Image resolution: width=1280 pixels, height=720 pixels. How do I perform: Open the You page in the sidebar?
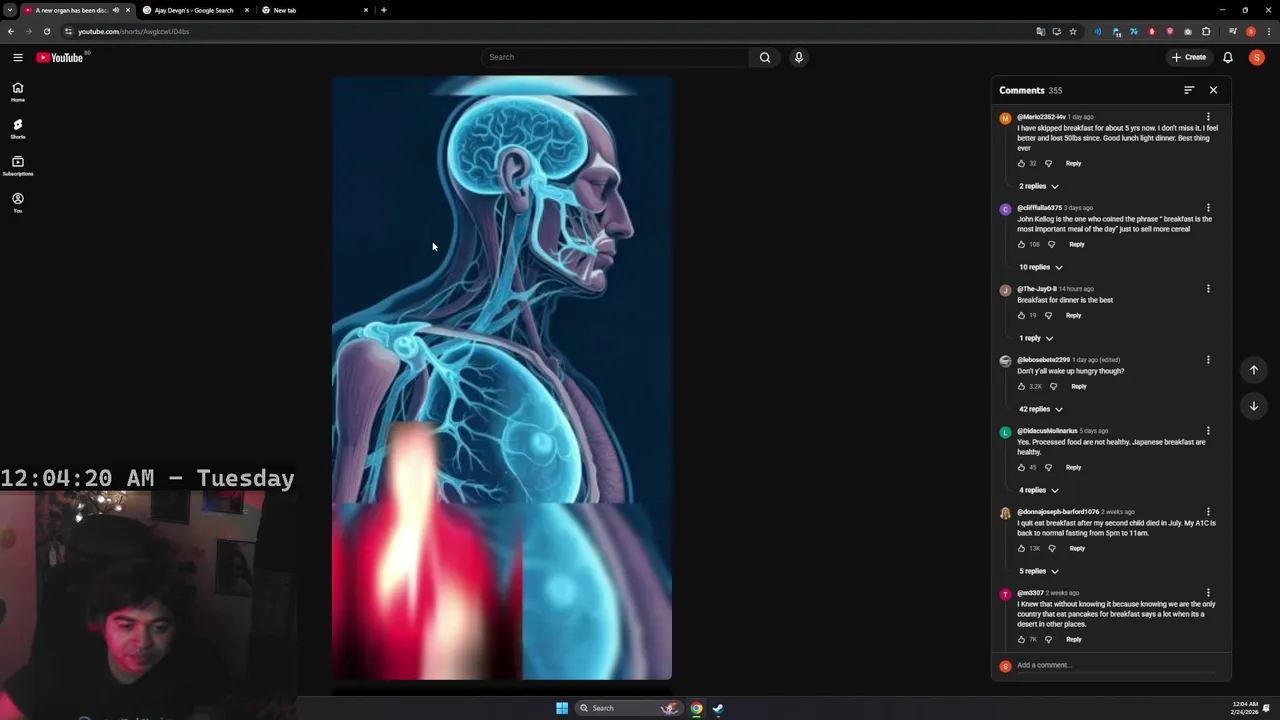coord(17,203)
